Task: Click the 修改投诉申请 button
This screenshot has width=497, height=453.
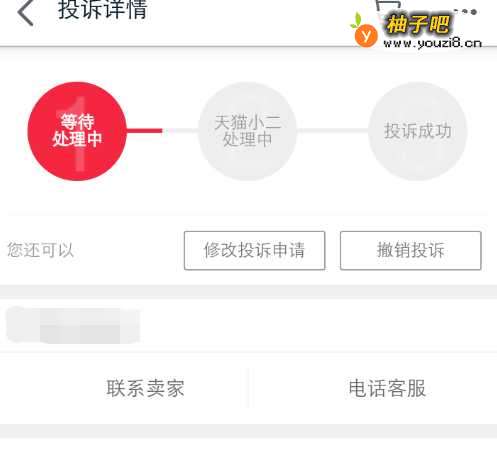Action: click(x=254, y=250)
